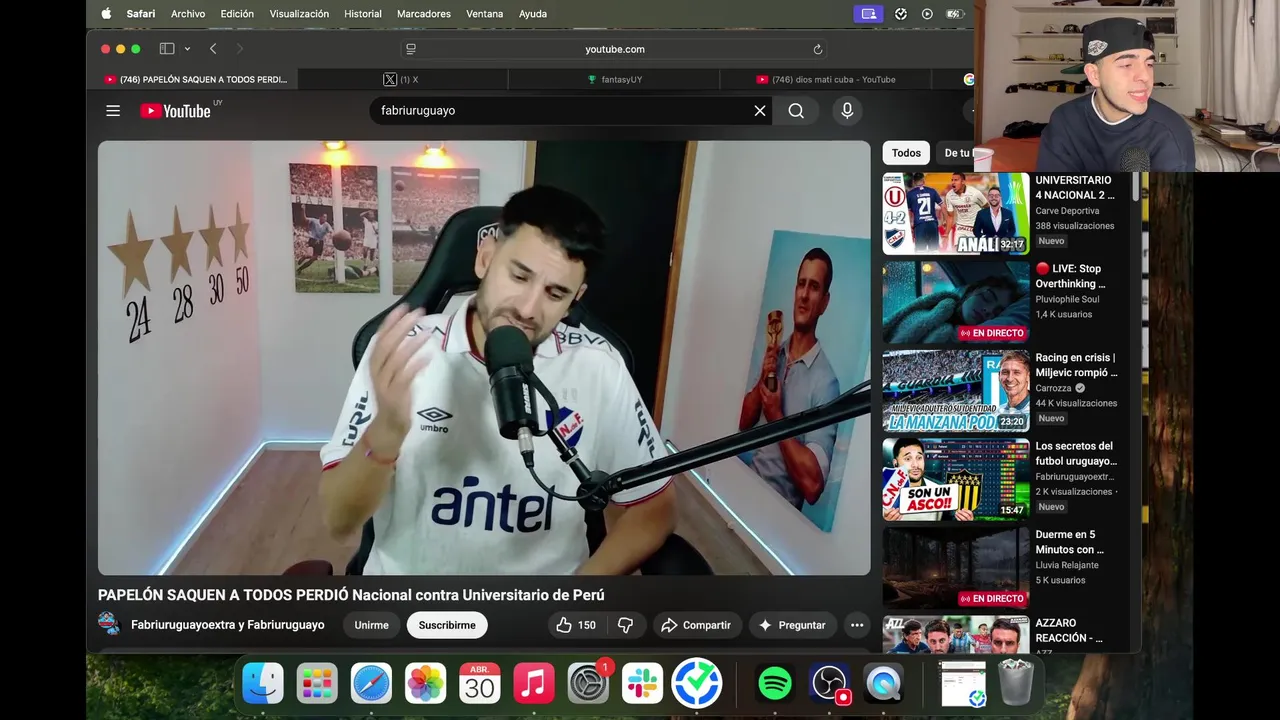Switch to the (1) X tab

coord(402,79)
